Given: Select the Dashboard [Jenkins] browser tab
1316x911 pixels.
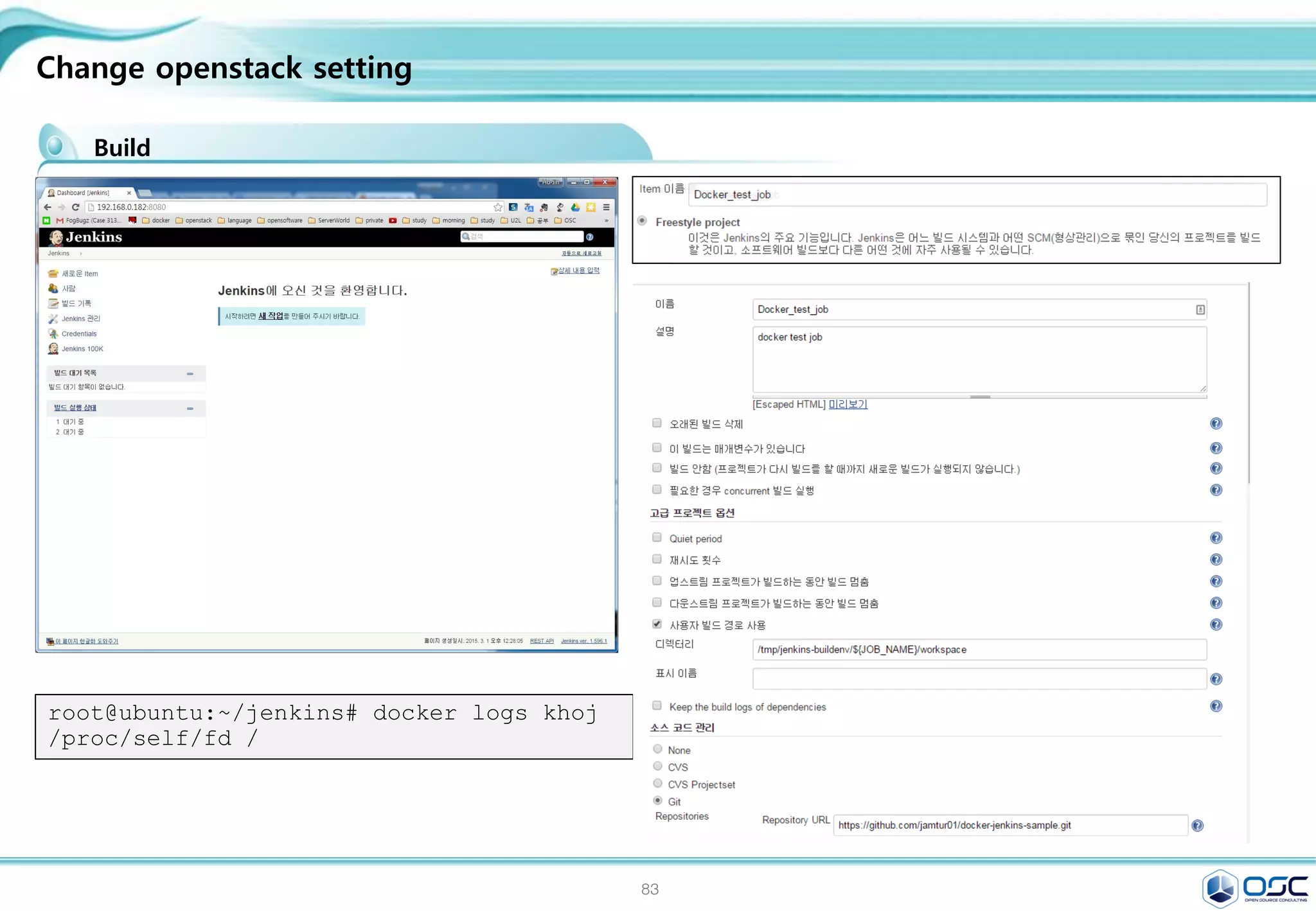Looking at the screenshot, I should [x=84, y=193].
